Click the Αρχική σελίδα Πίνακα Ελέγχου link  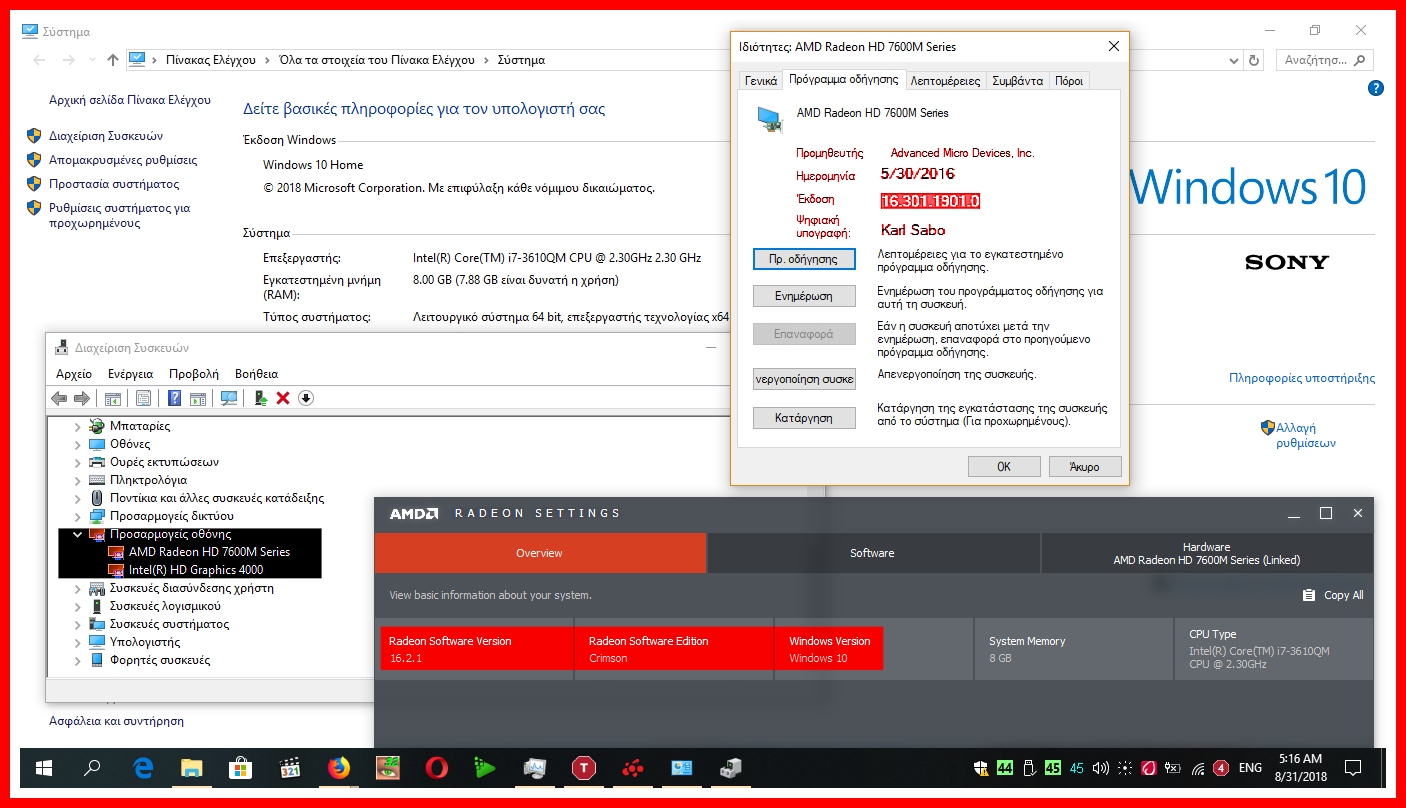[130, 100]
